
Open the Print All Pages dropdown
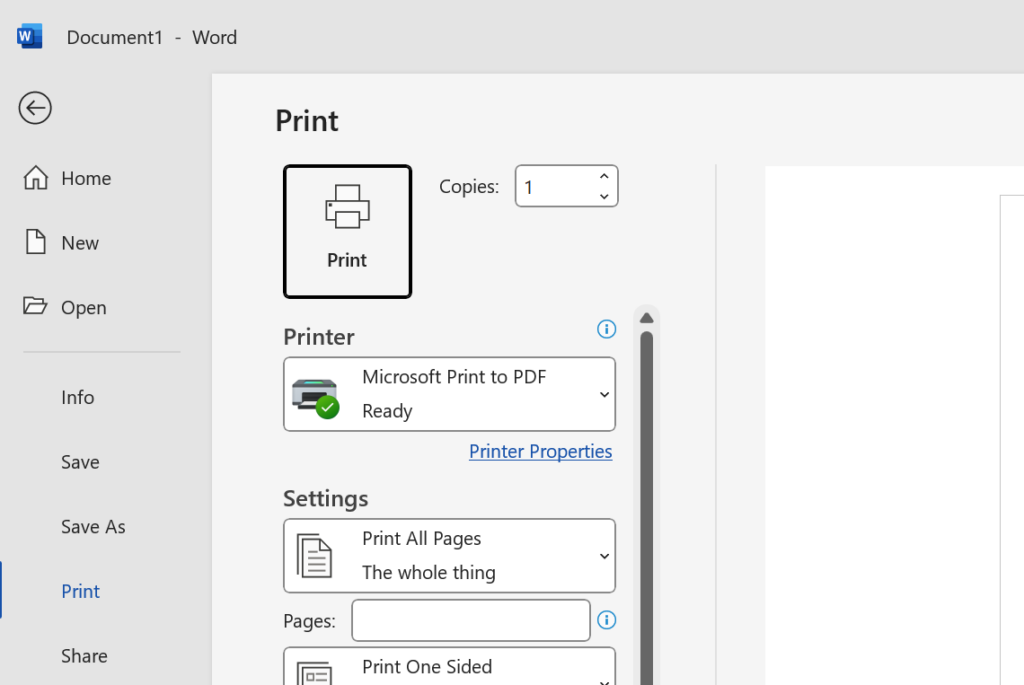pyautogui.click(x=604, y=556)
